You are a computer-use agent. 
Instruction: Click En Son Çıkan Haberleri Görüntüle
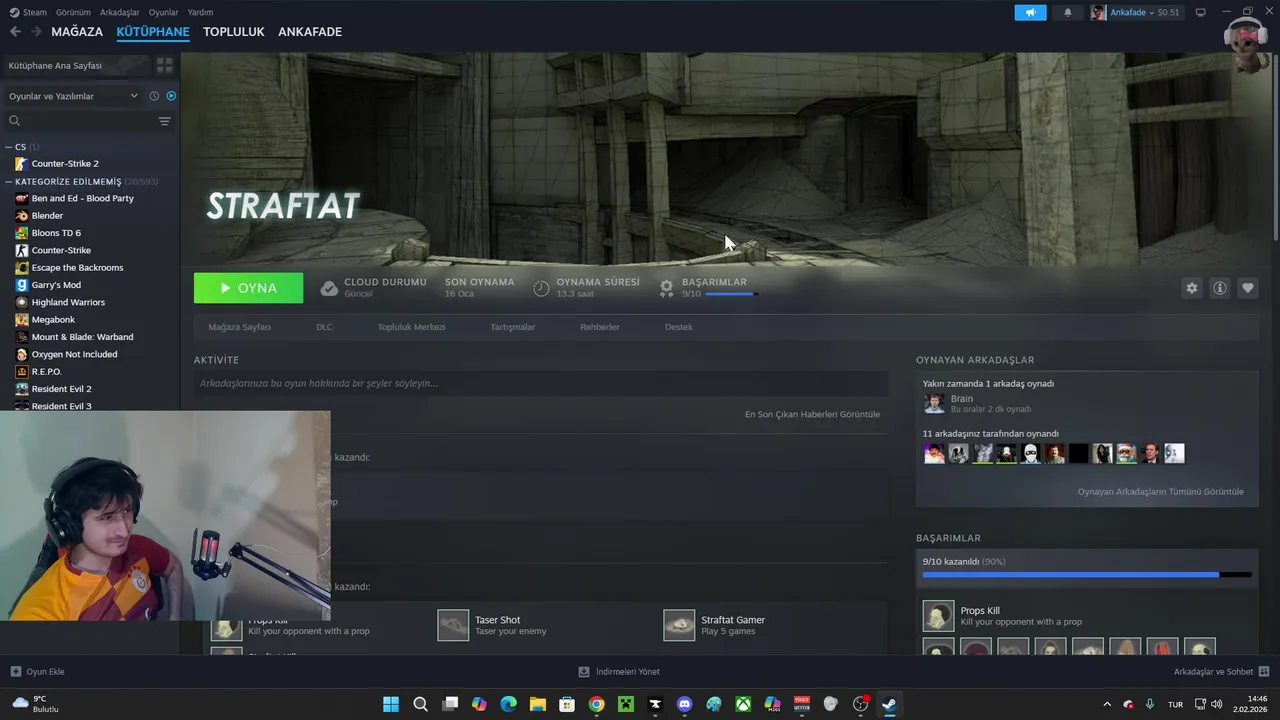point(812,414)
